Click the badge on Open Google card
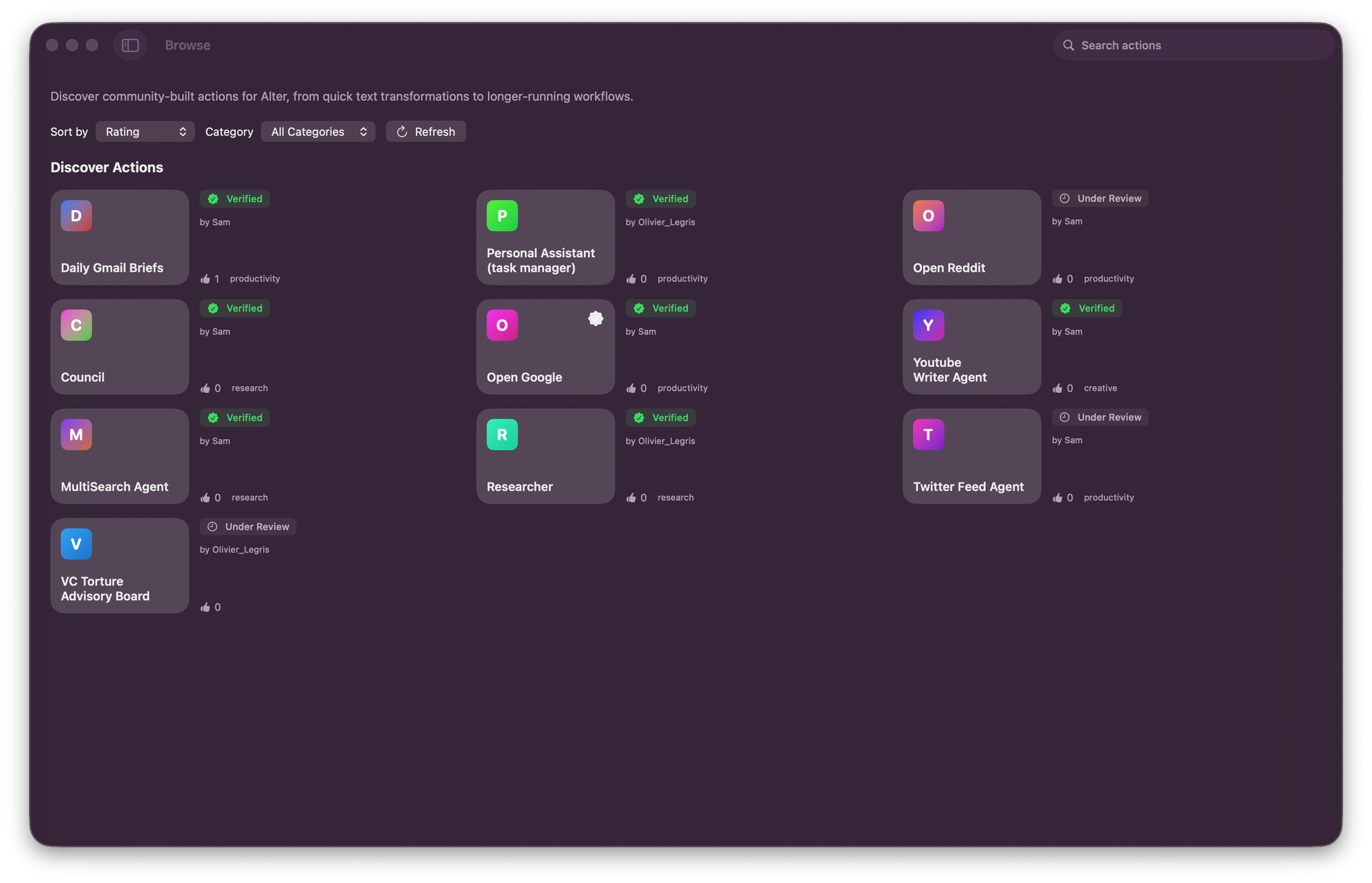This screenshot has height=883, width=1372. 595,318
